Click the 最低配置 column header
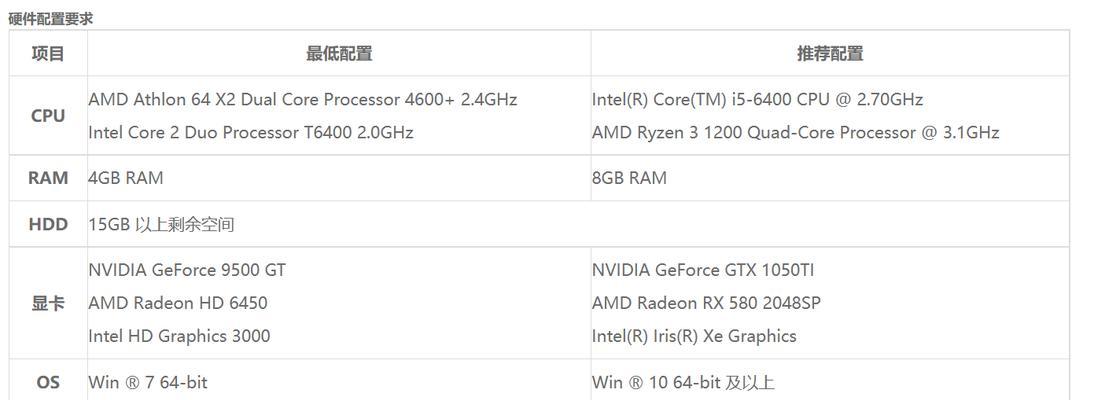Screen dimensions: 1094x400 (339, 54)
